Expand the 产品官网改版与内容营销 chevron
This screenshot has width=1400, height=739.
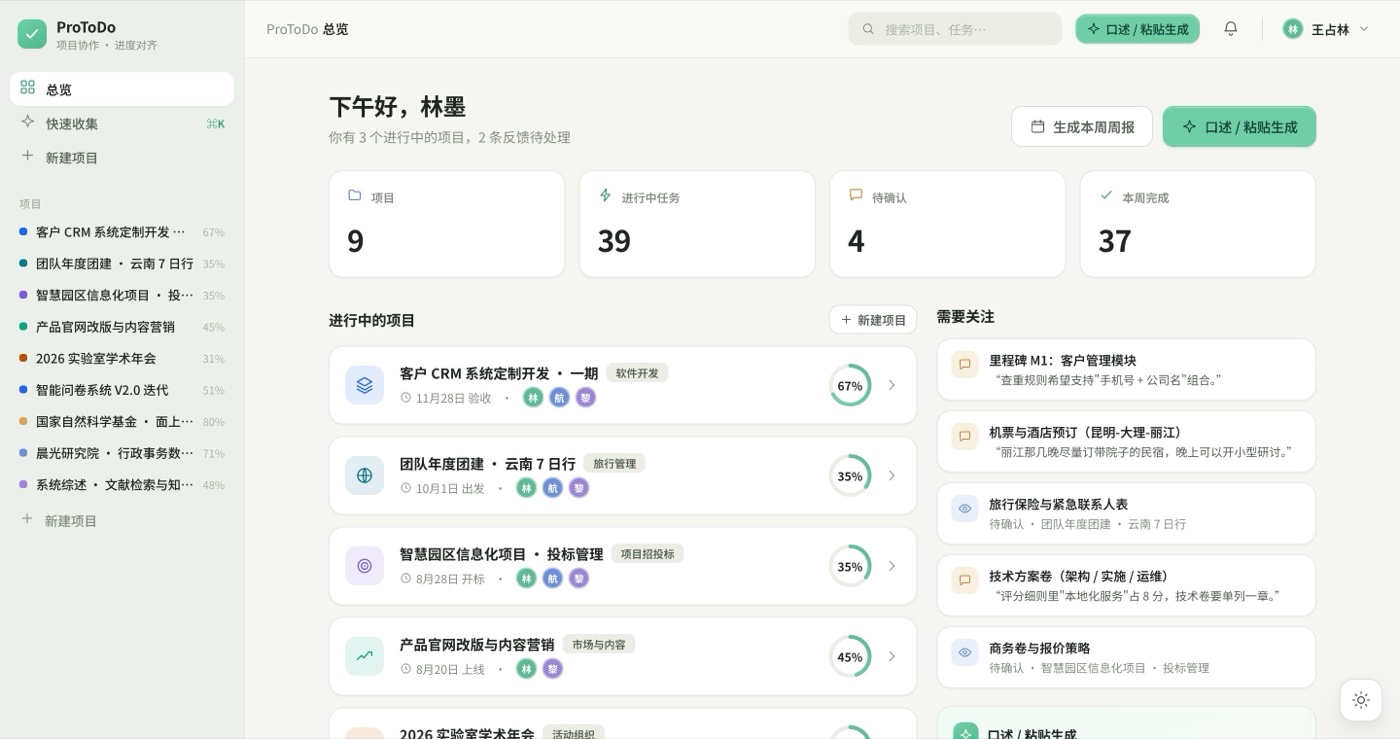click(x=892, y=656)
